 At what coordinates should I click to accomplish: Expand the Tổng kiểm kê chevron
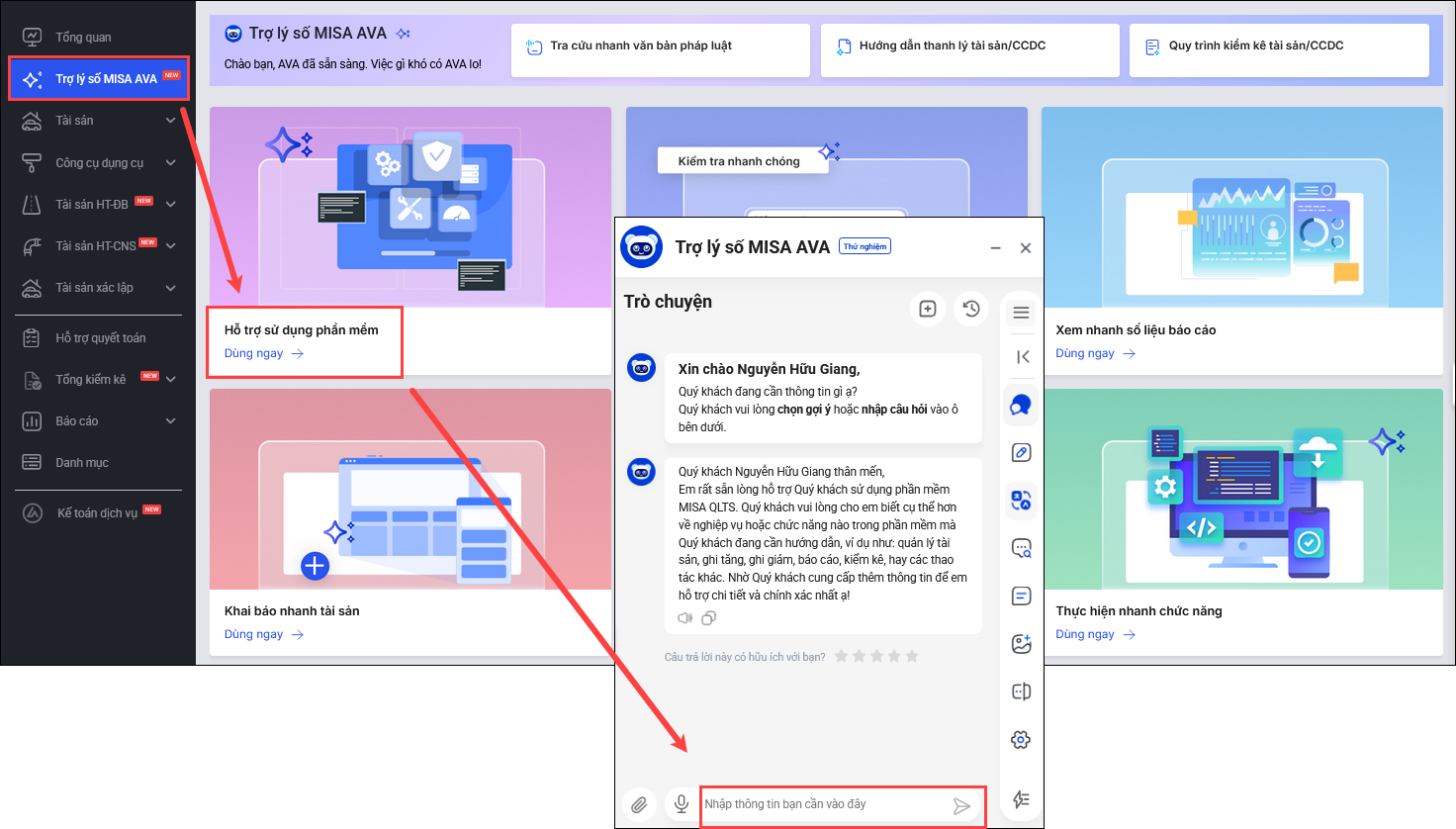[171, 379]
